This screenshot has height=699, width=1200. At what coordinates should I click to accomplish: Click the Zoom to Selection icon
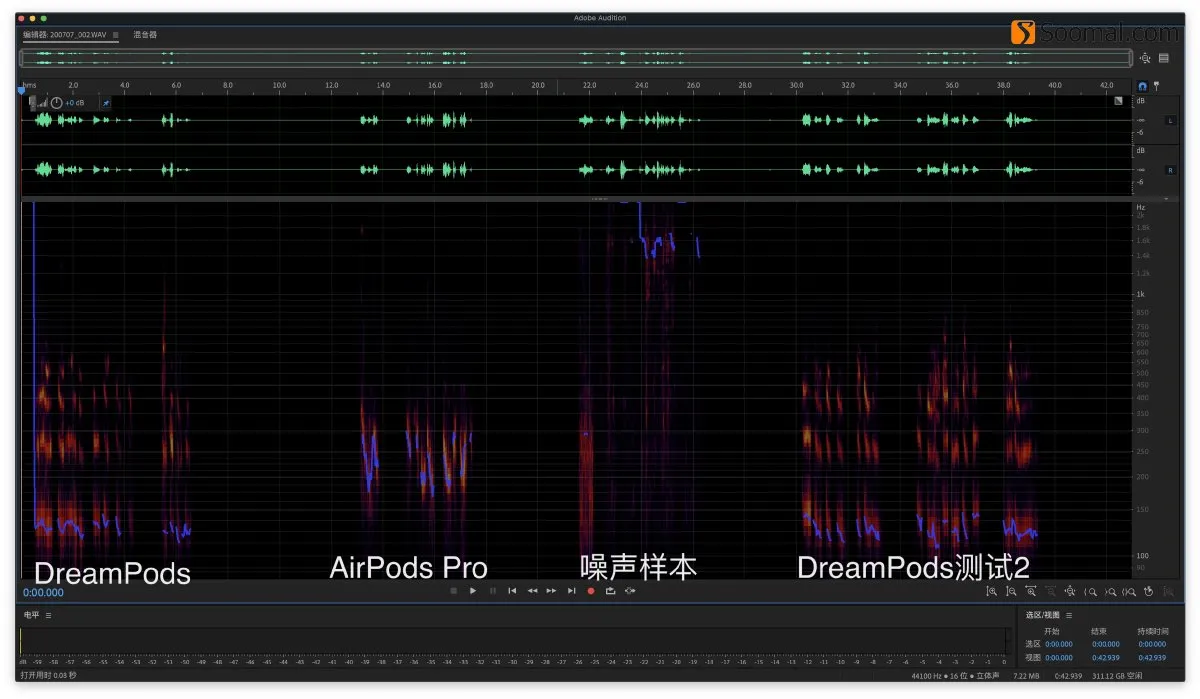[x=1129, y=591]
